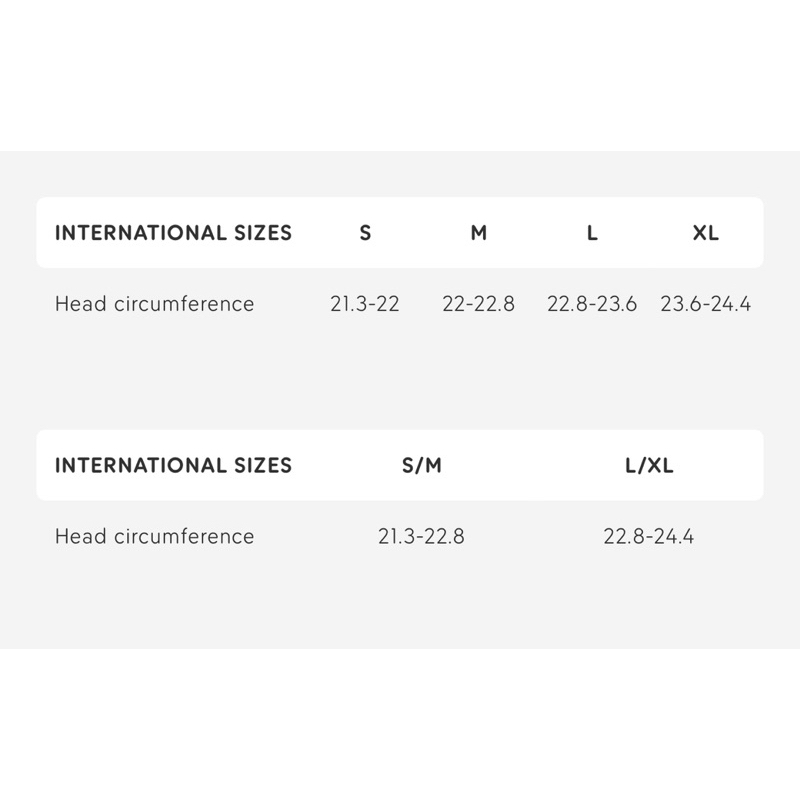800x800 pixels.
Task: Select the L size column header
Action: 592,233
